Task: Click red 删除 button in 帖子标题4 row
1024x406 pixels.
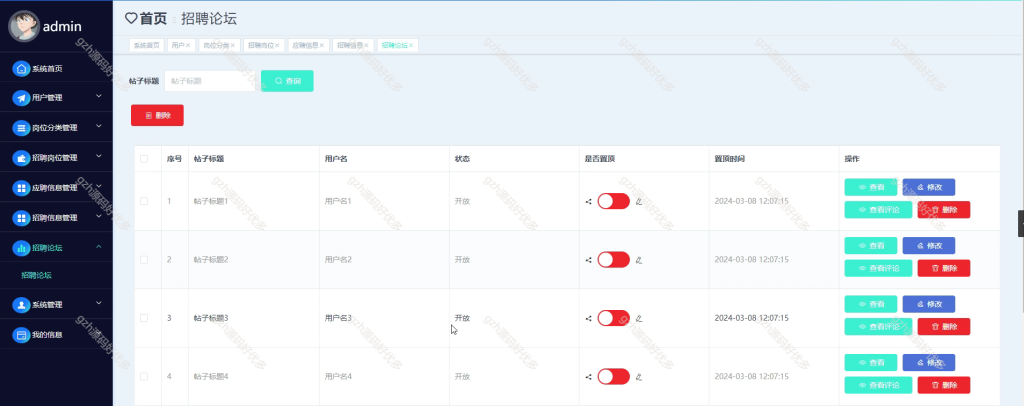Action: [x=944, y=385]
